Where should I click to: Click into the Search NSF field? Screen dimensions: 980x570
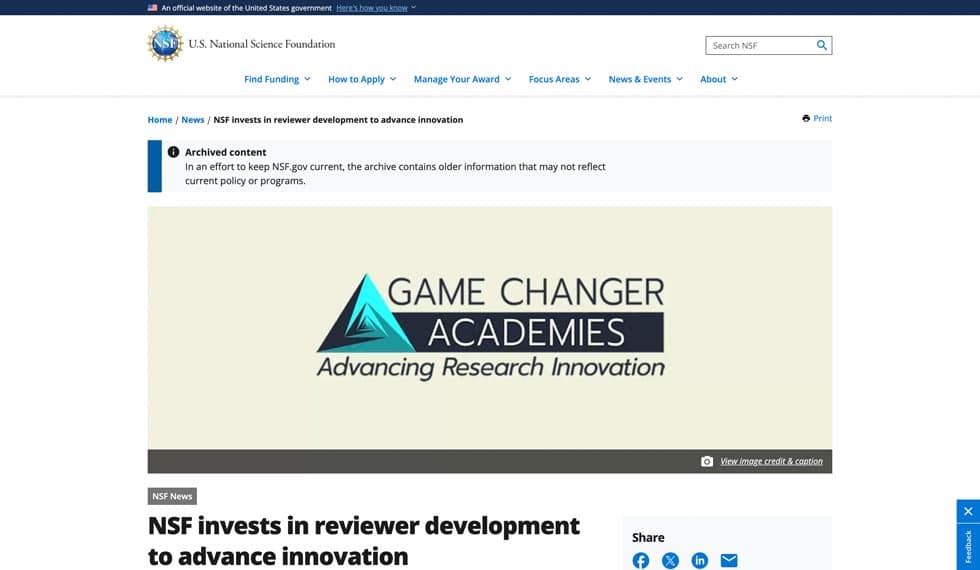click(761, 45)
